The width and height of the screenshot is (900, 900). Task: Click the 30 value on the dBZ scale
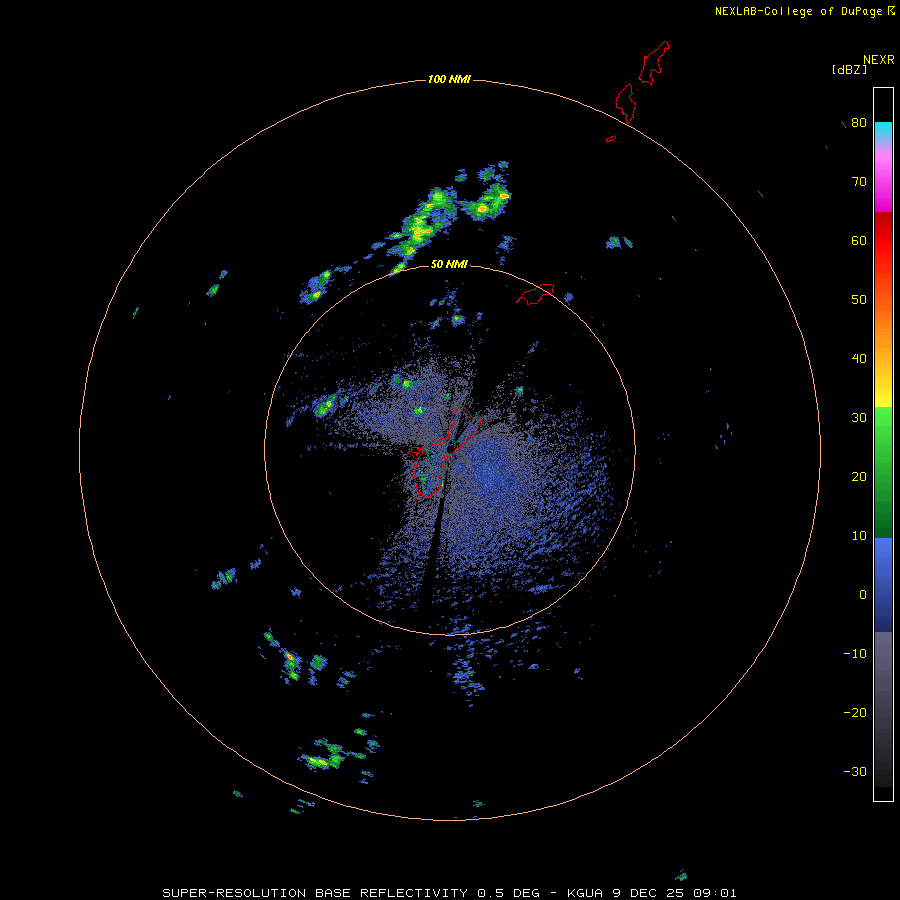click(859, 417)
